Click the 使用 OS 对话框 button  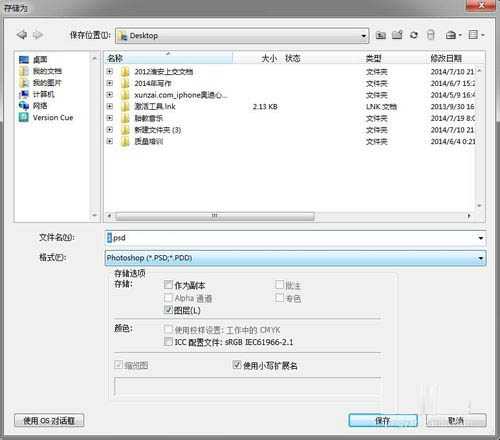tap(49, 420)
